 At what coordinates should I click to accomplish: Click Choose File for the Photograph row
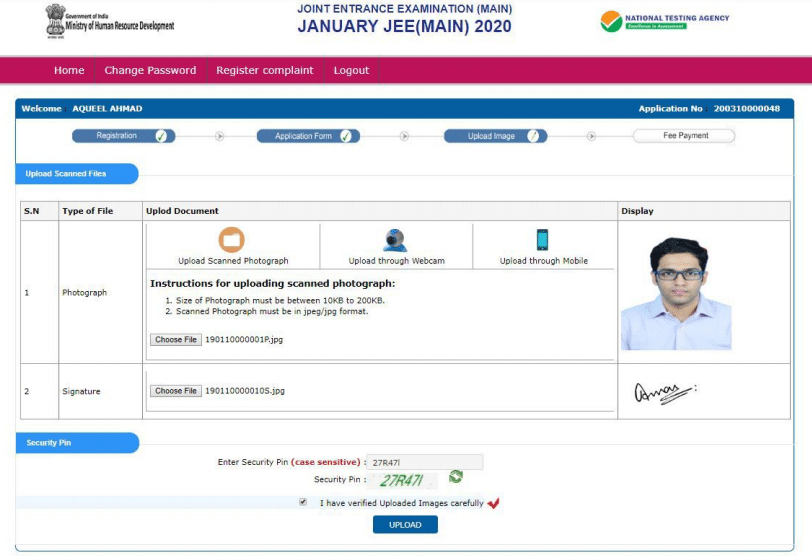coord(176,340)
